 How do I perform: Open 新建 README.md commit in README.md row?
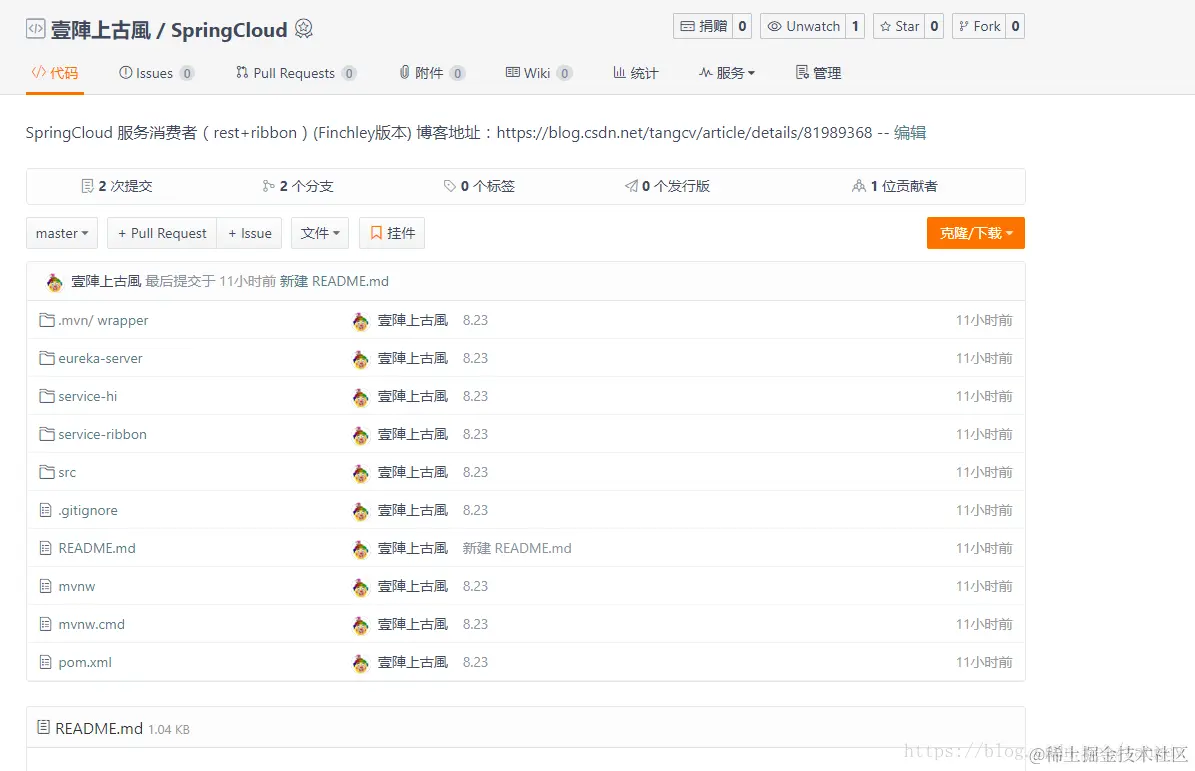(x=517, y=549)
